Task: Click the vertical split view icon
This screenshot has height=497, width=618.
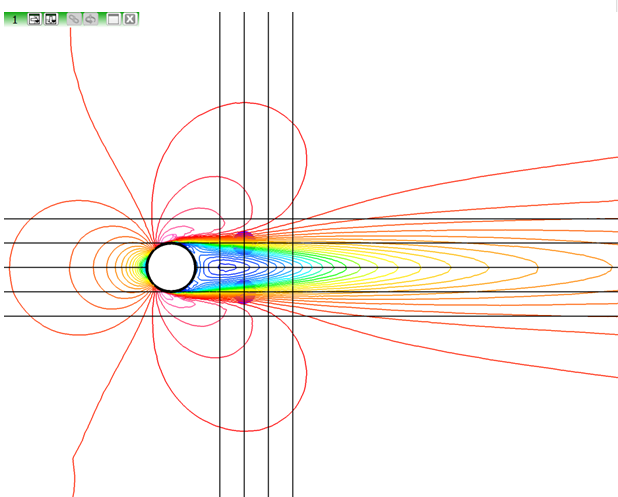Action: tap(51, 19)
